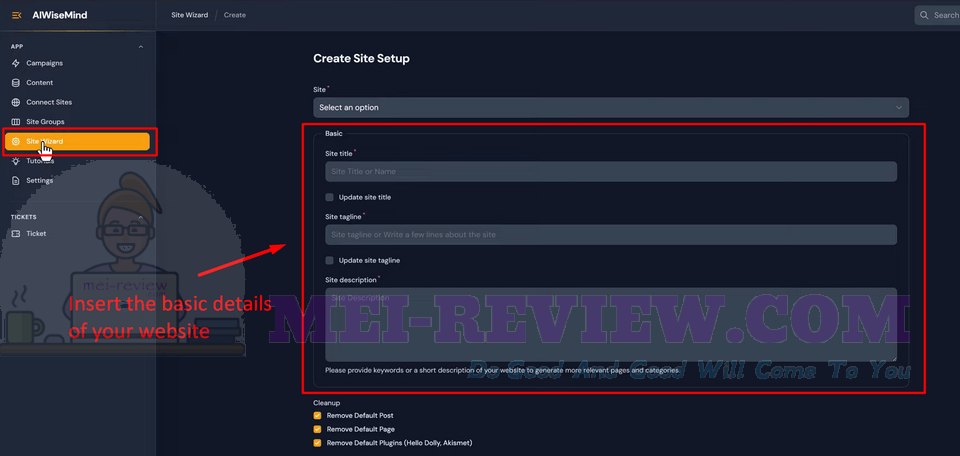Click the Cleanup section label
Viewport: 960px width, 456px height.
[x=326, y=403]
